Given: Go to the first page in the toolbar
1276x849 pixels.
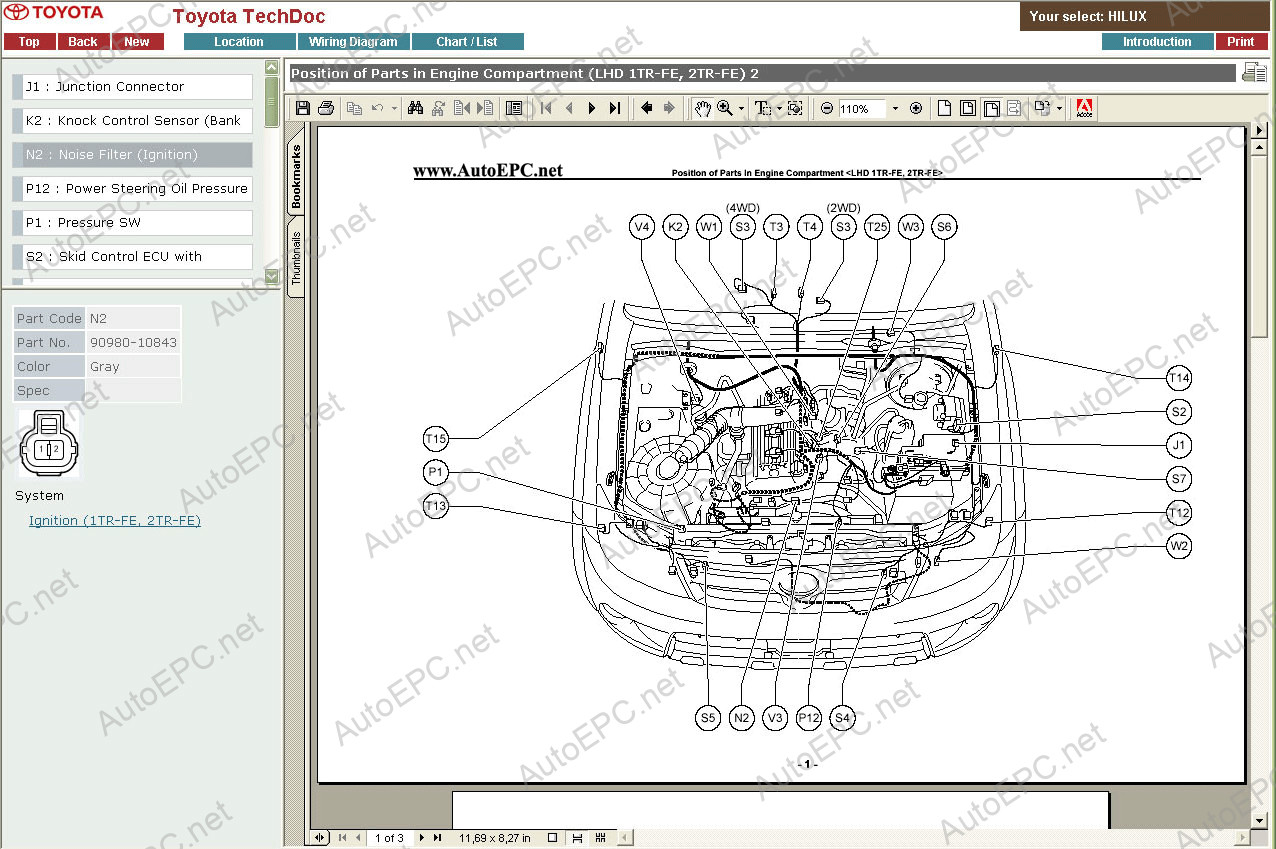Looking at the screenshot, I should pos(546,108).
